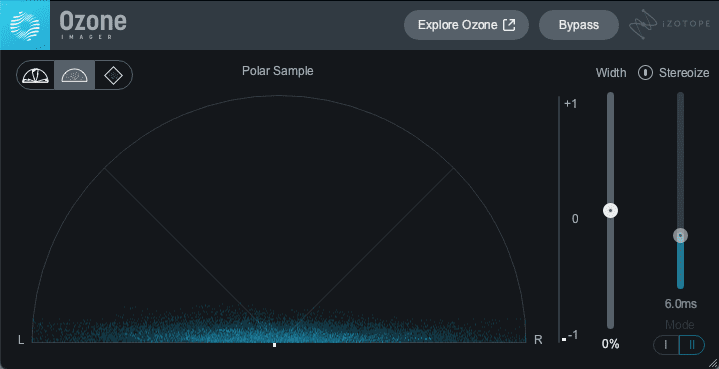Click the Polar Sample title label
Image resolution: width=719 pixels, height=369 pixels.
278,71
